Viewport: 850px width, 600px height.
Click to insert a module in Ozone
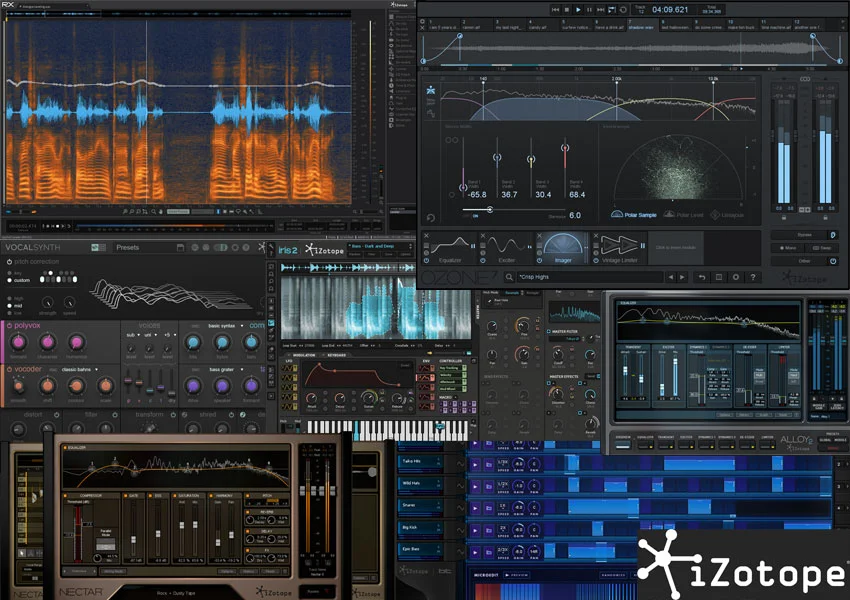675,248
